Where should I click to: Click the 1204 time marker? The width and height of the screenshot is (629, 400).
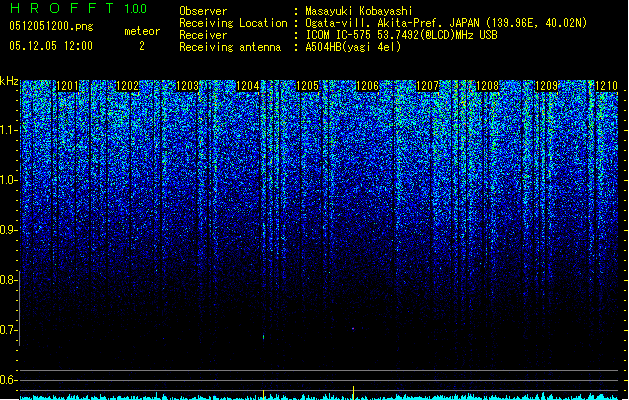click(x=248, y=86)
